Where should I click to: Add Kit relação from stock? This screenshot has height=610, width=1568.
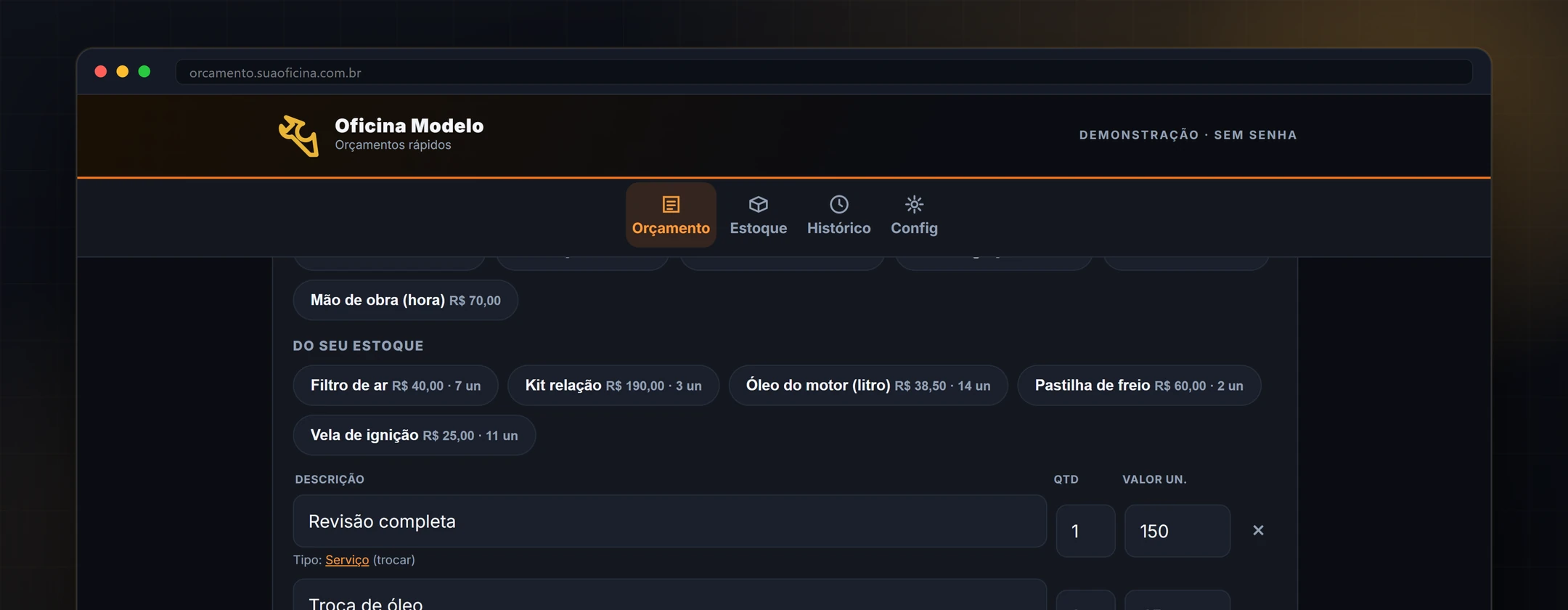pos(613,386)
